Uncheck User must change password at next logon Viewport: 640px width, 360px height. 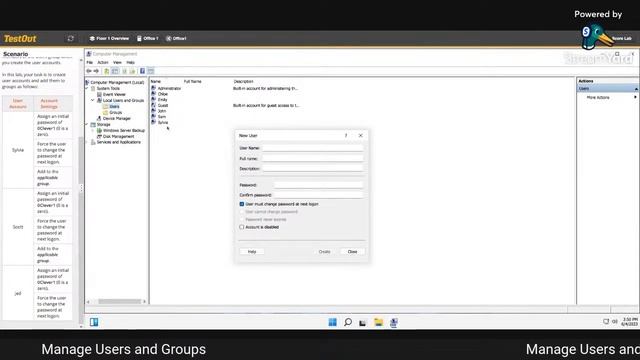coord(242,204)
